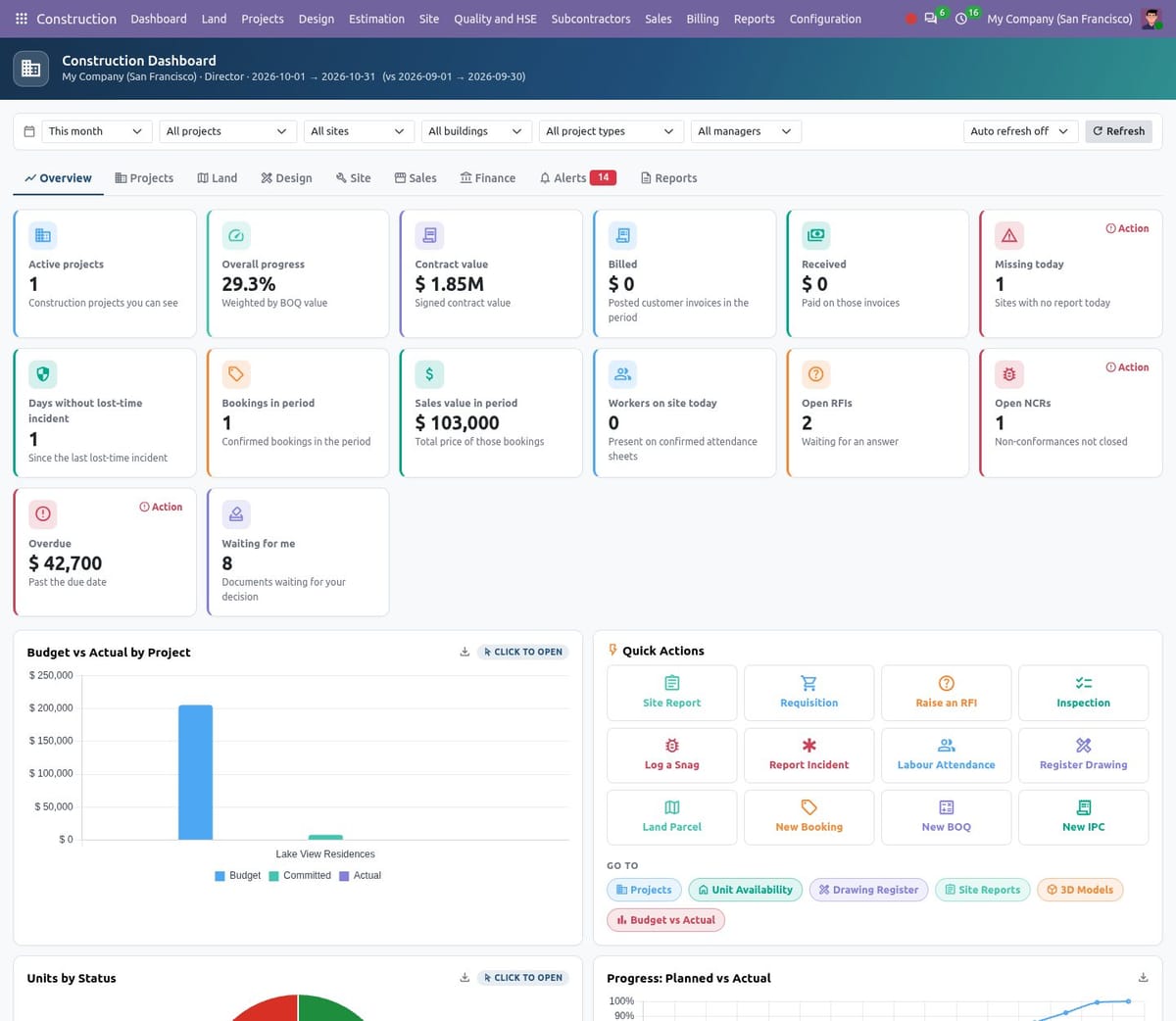Click the Contract value card icon
Viewport: 1176px width, 1021px height.
[x=429, y=235]
